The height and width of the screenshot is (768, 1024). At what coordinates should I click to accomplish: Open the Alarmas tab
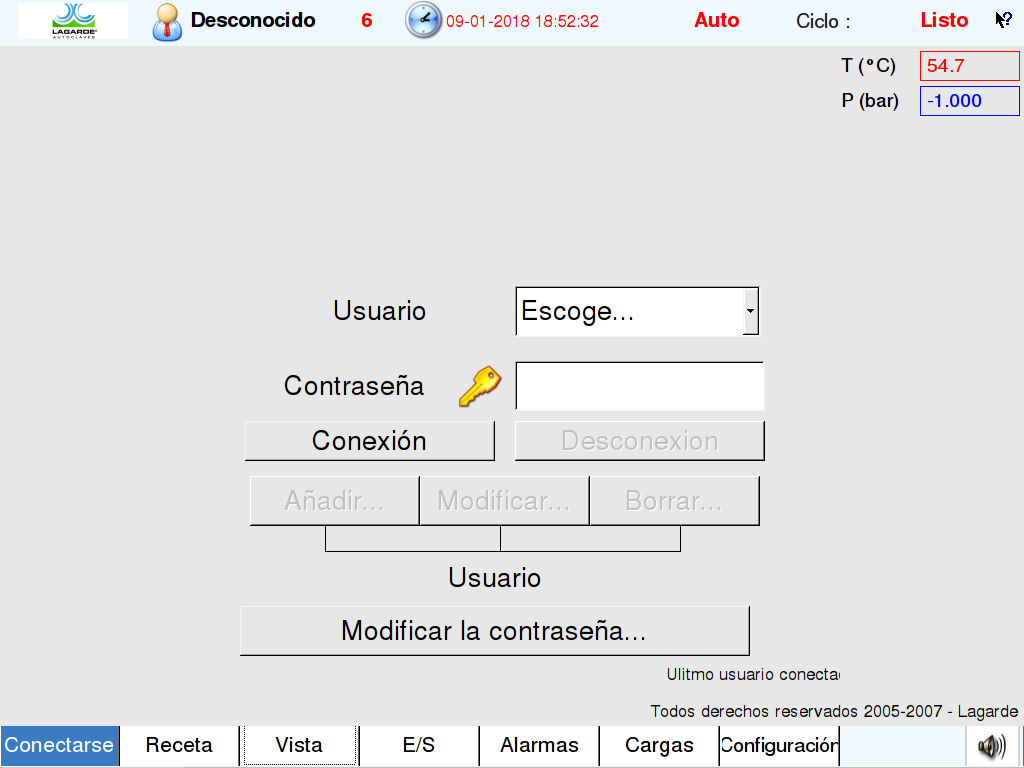coord(539,746)
